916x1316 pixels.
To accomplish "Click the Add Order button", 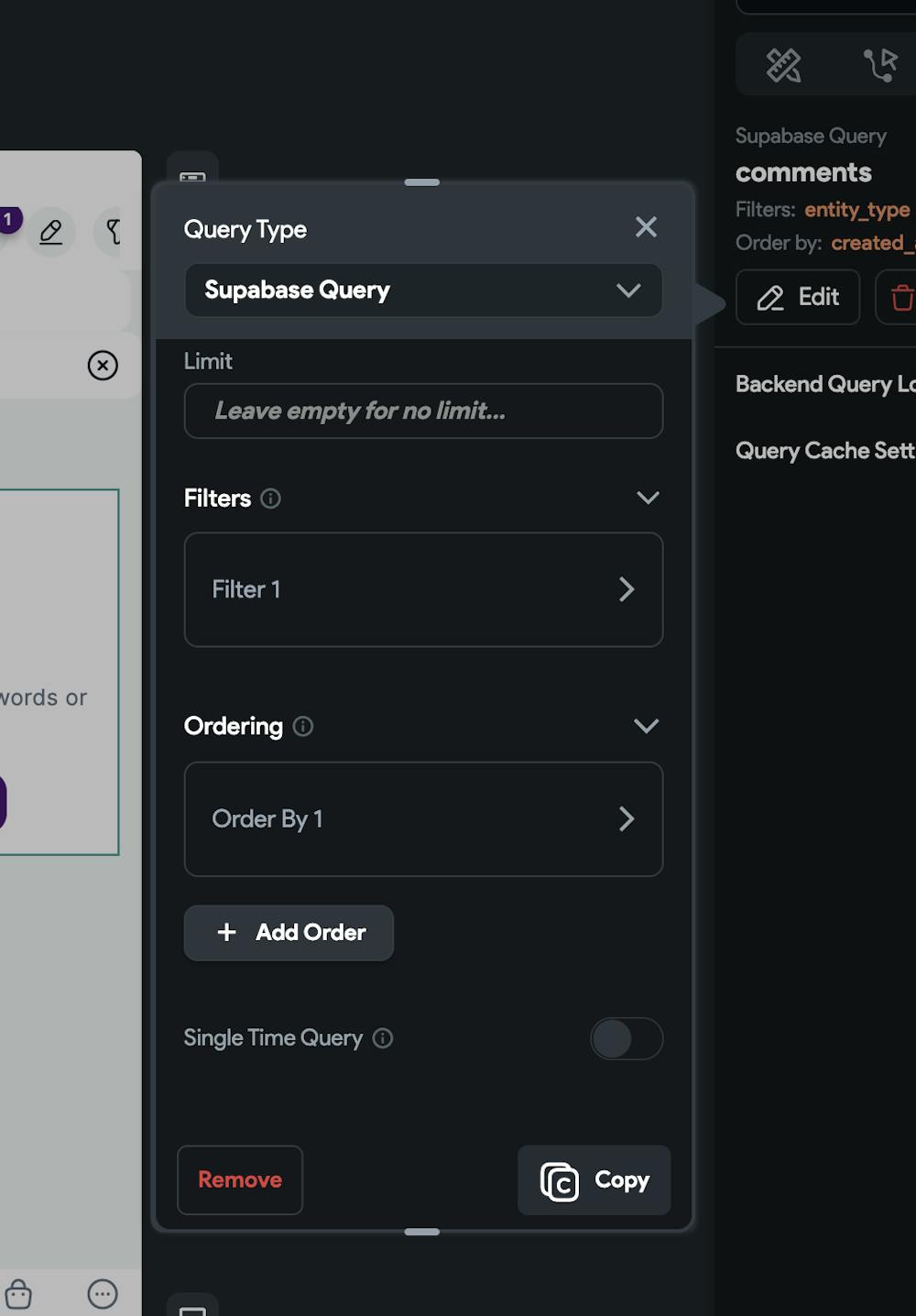I will (x=289, y=933).
